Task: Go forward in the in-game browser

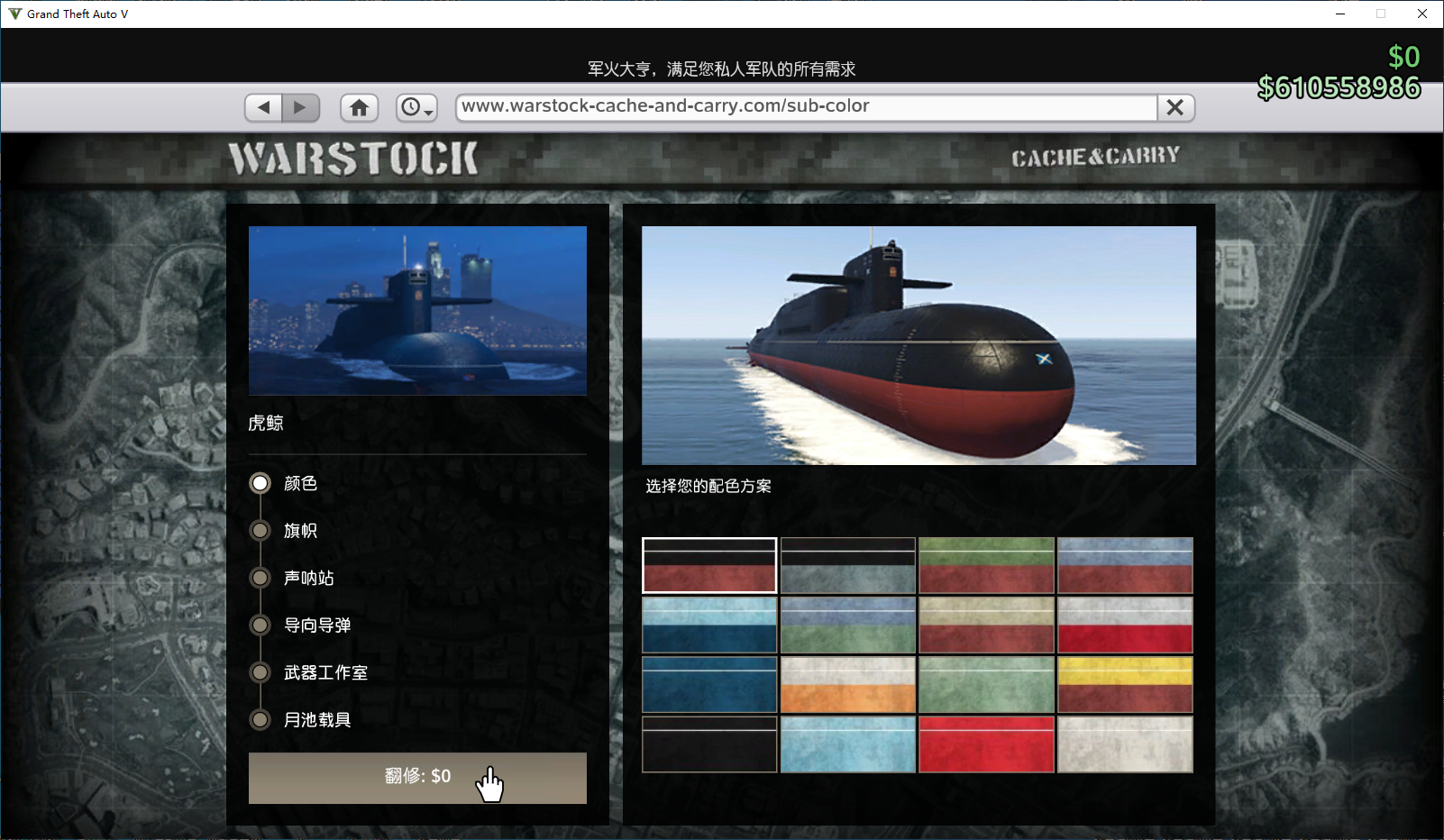Action: click(301, 107)
